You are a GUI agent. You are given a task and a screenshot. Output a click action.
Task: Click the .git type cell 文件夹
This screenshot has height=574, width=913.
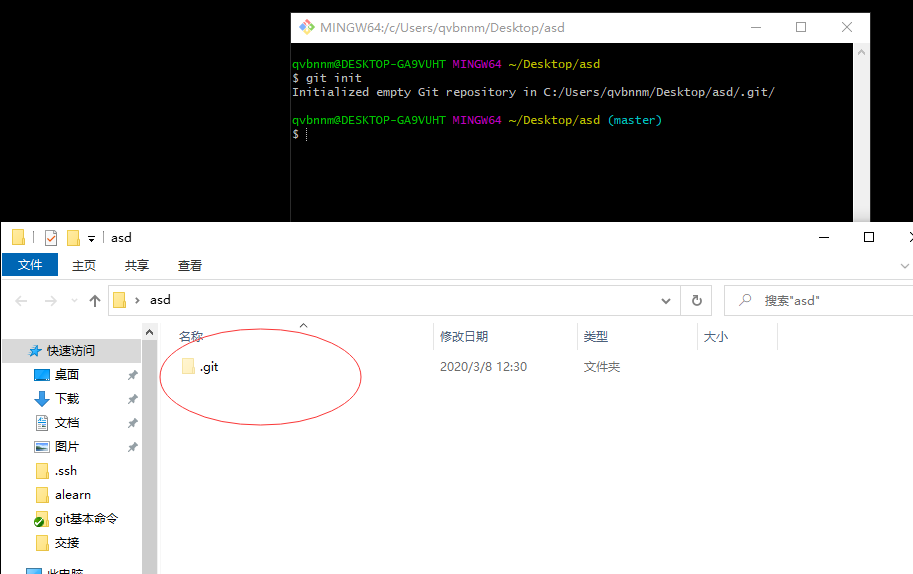[x=602, y=367]
